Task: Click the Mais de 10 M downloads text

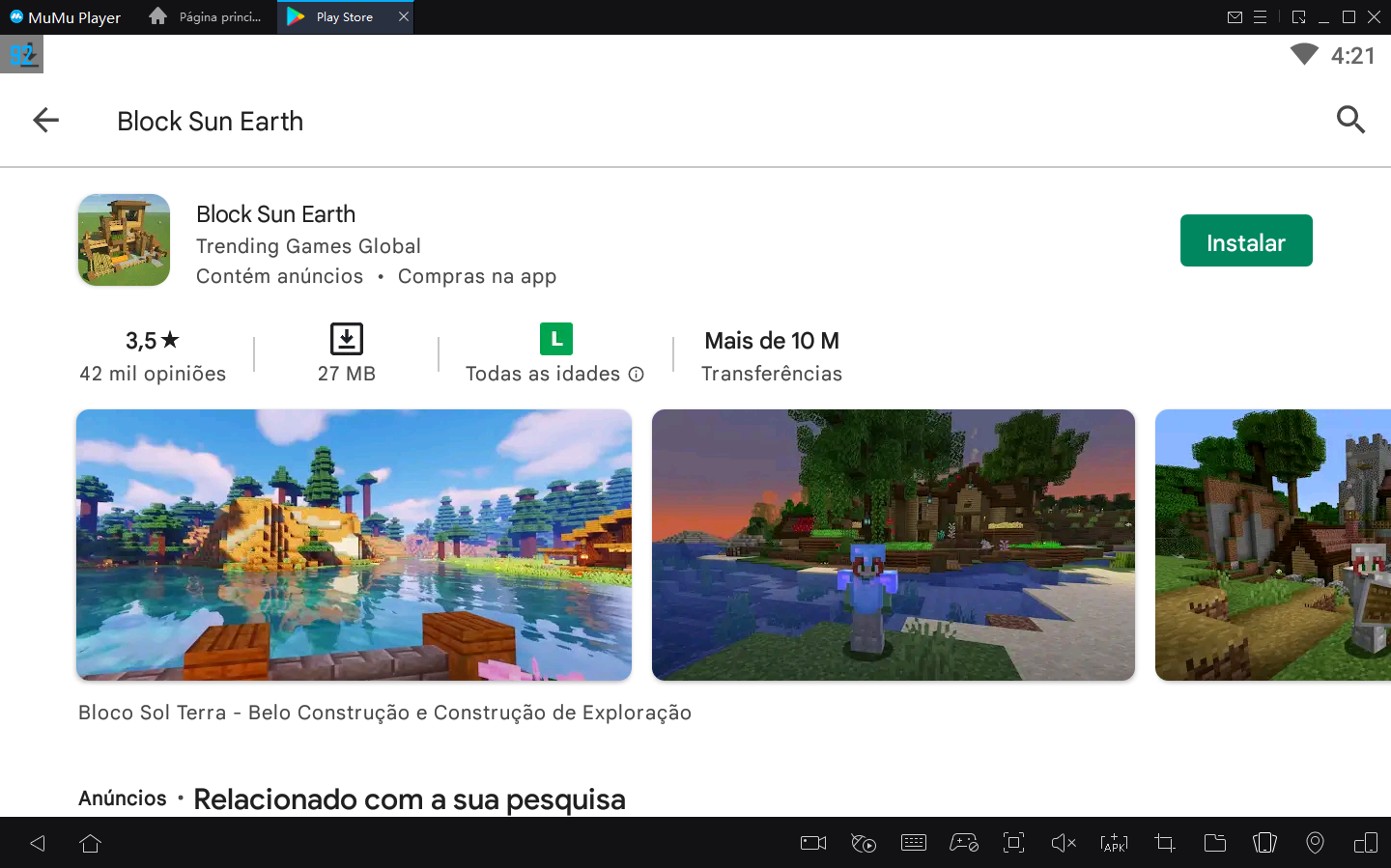Action: [x=772, y=341]
